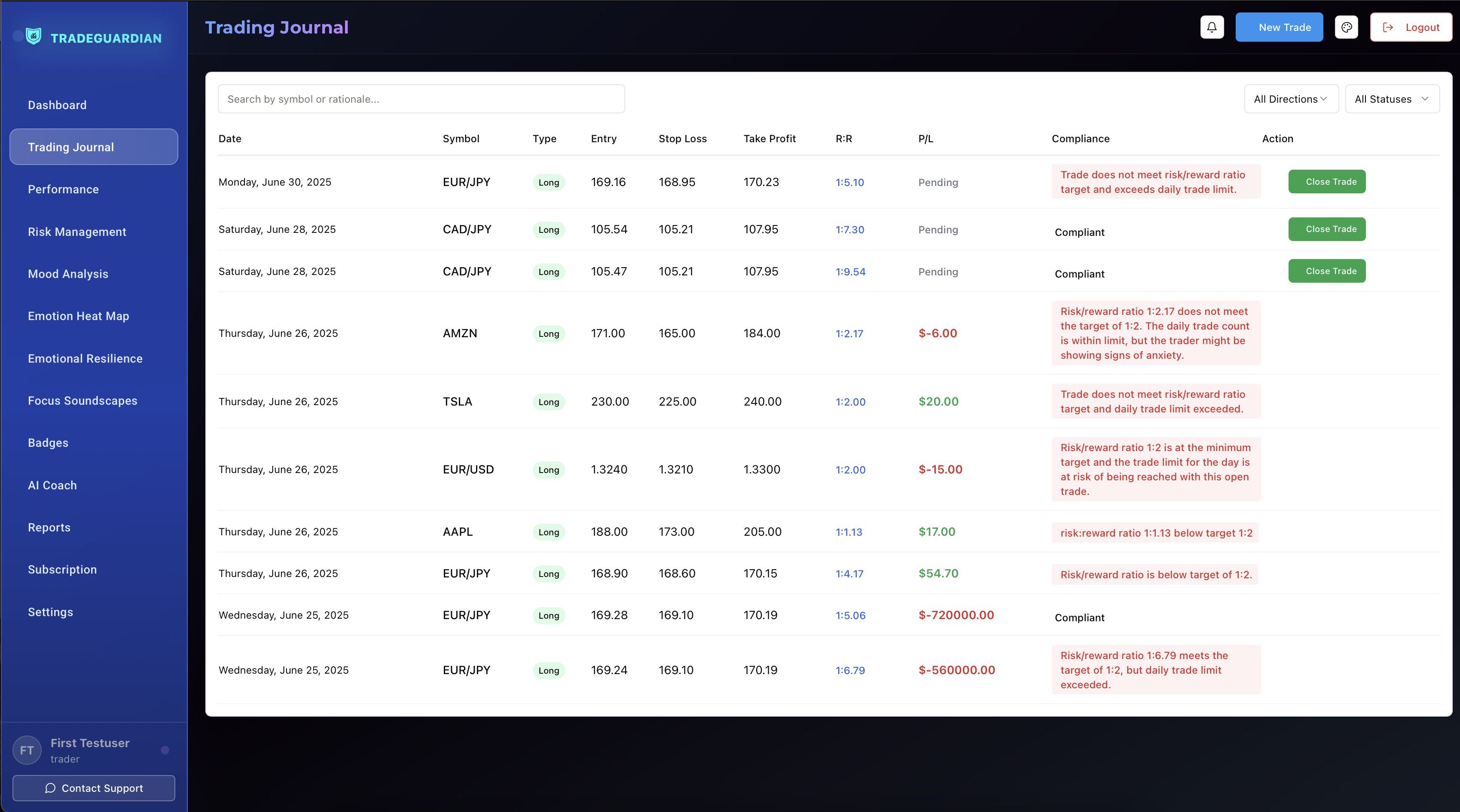Click the Contact Support button

click(94, 788)
